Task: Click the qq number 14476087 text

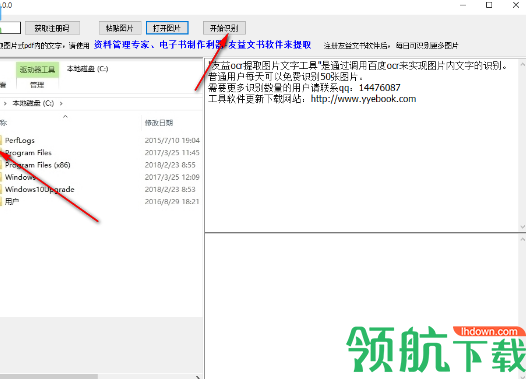Action: (x=379, y=88)
